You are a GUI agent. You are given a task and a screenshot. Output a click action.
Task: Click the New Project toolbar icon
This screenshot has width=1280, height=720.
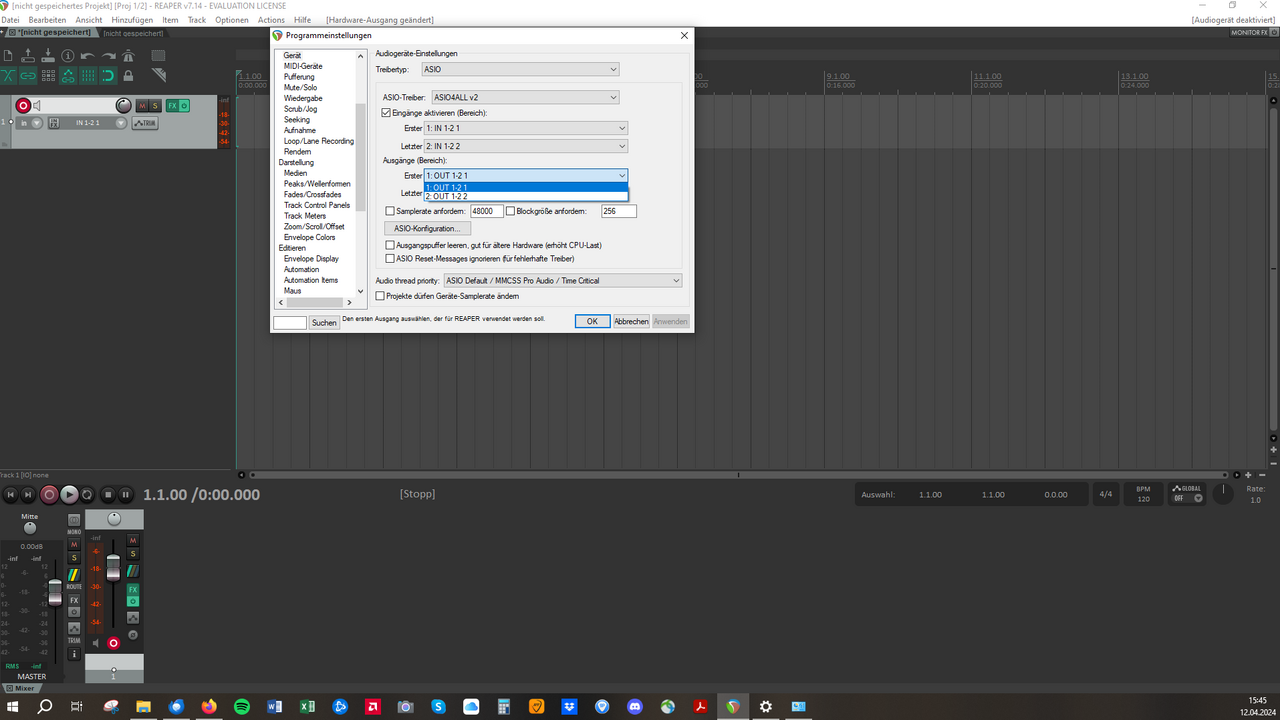tap(8, 56)
